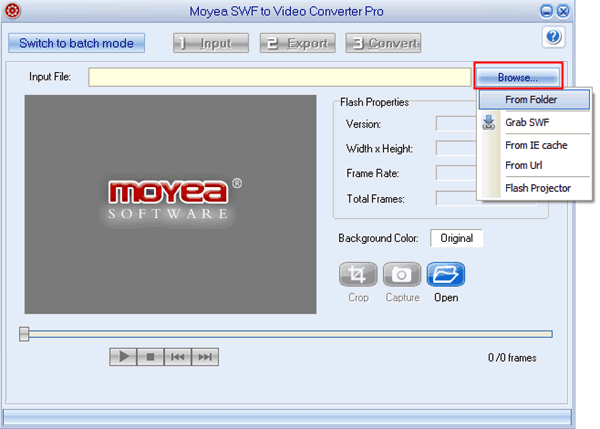
Task: Select Flash Projector option
Action: tap(536, 188)
